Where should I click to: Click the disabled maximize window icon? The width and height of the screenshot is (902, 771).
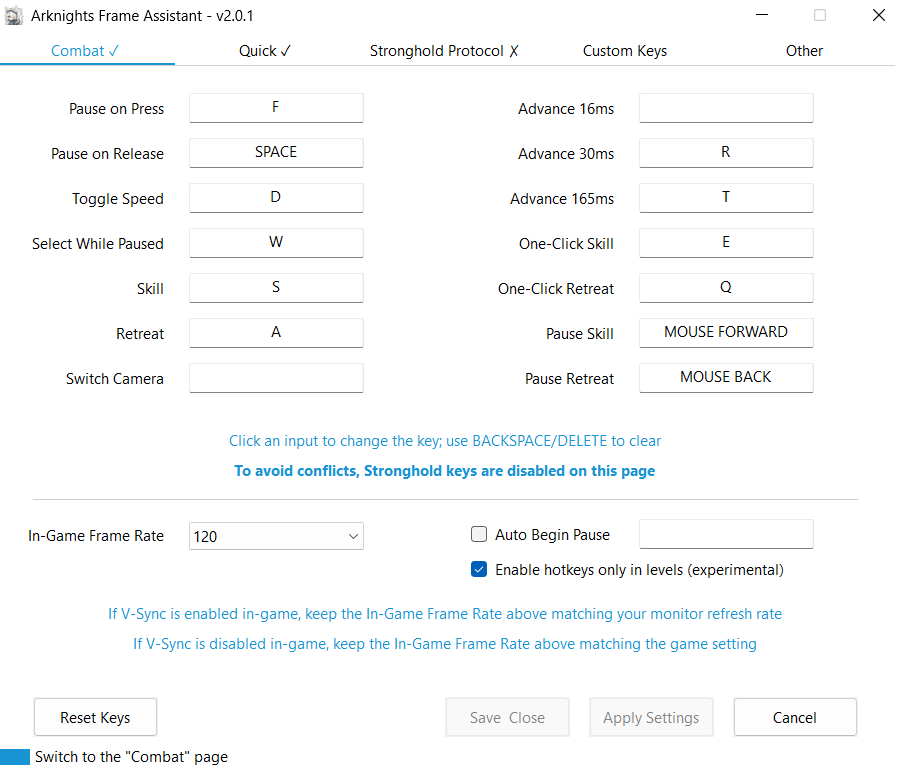click(820, 15)
